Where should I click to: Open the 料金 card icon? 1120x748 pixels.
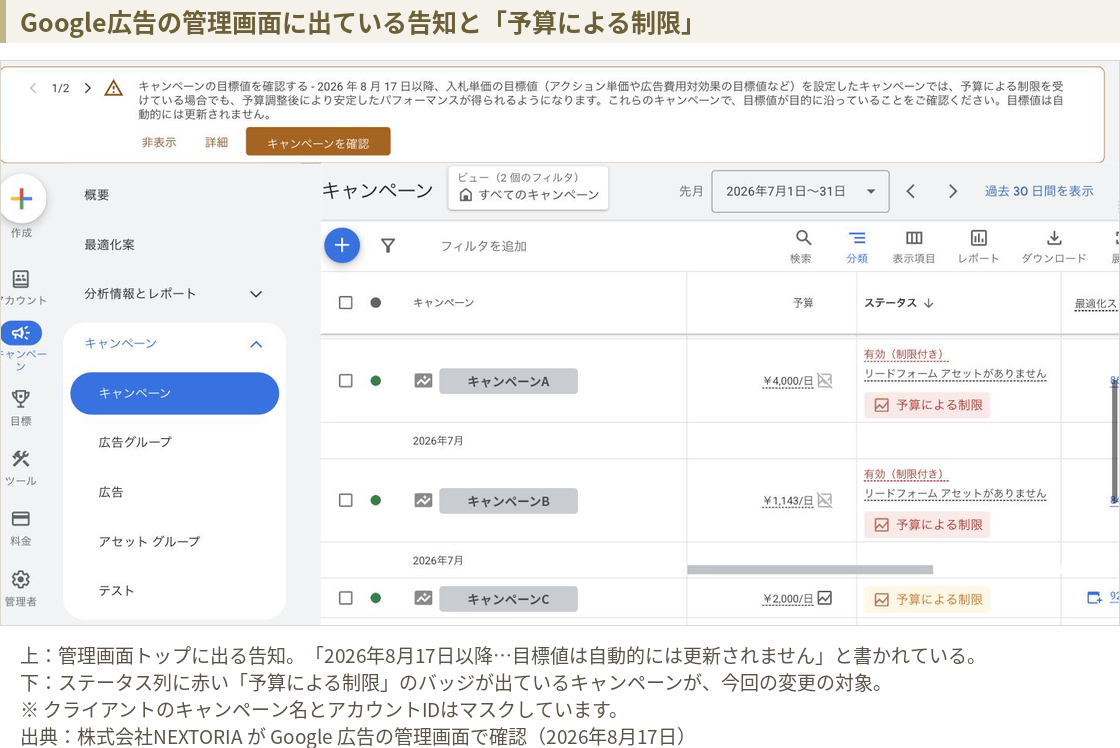21,519
